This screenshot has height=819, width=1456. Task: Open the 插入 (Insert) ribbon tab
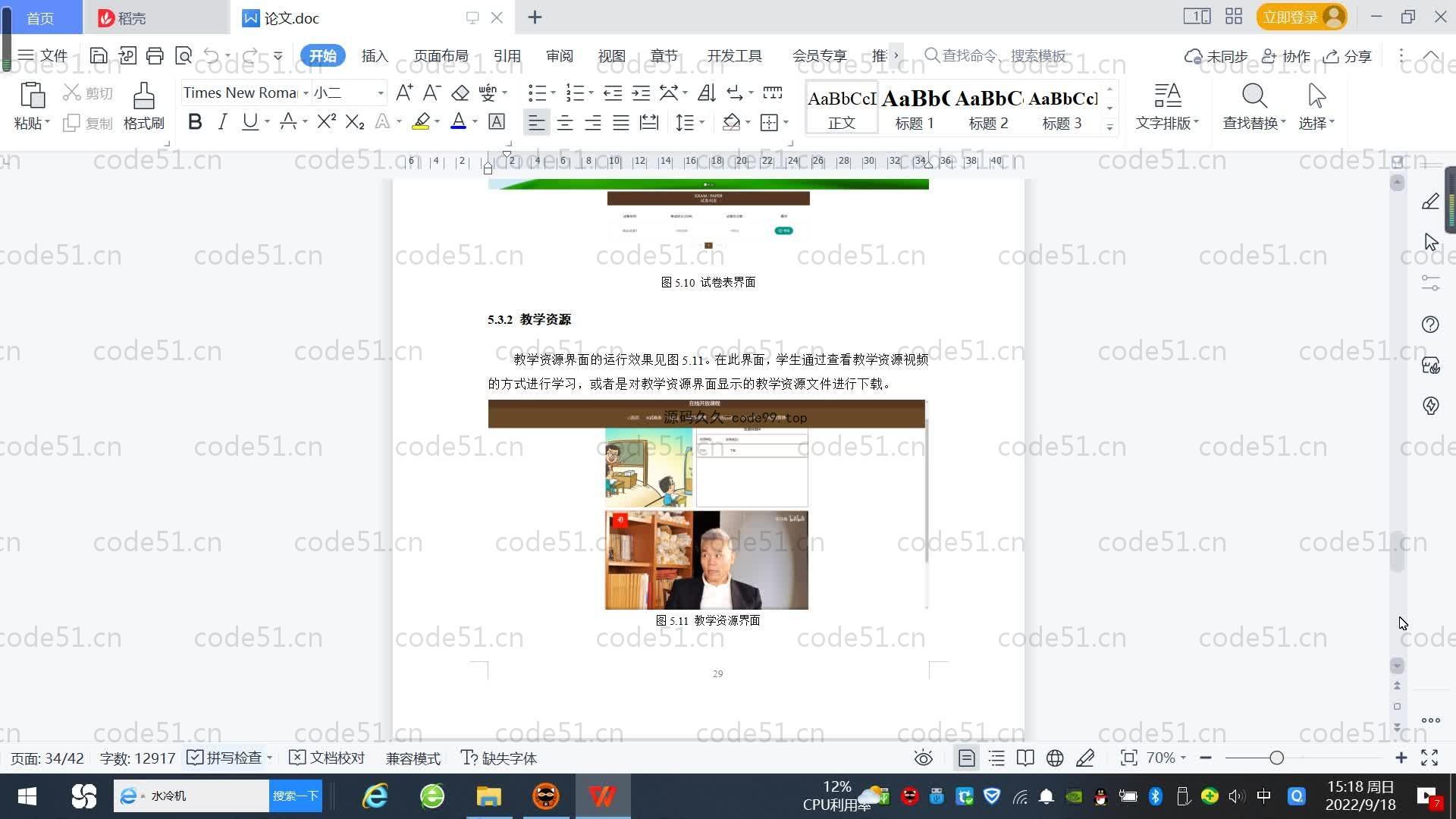point(375,56)
